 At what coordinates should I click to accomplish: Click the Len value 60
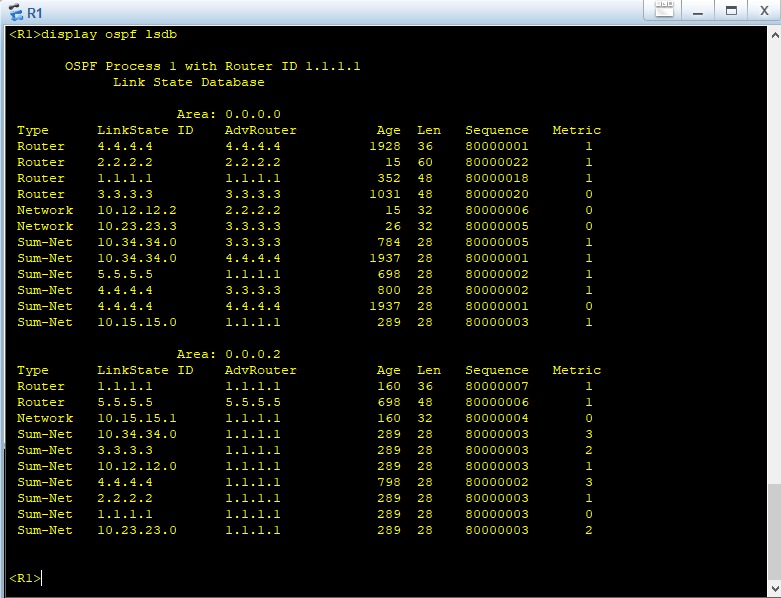tap(425, 162)
